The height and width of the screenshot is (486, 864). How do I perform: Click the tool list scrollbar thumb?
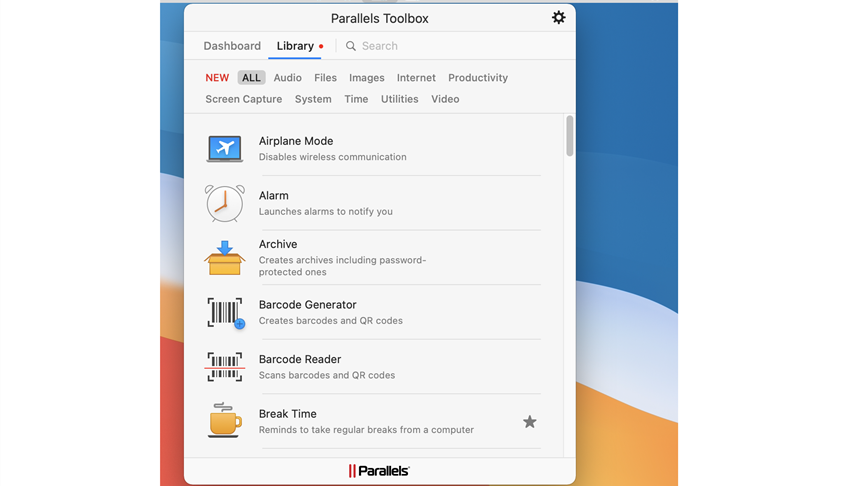tap(569, 136)
